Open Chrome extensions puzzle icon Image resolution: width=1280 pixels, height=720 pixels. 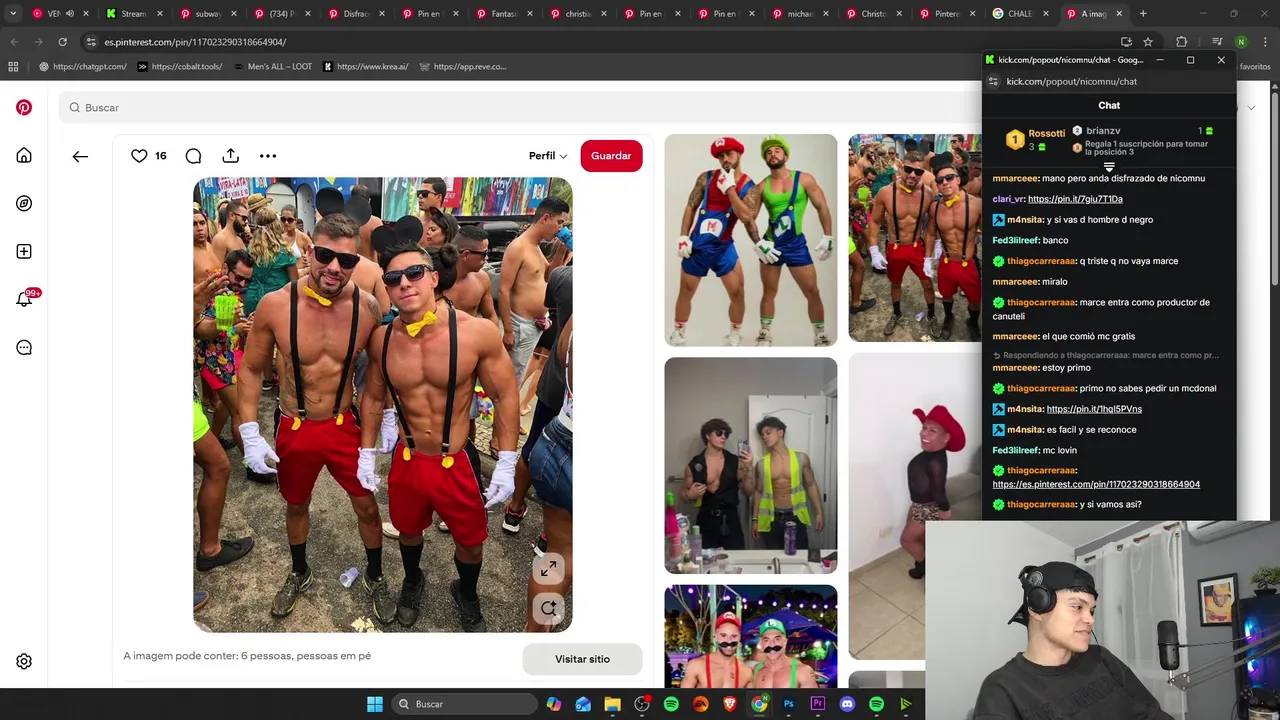(x=1181, y=42)
